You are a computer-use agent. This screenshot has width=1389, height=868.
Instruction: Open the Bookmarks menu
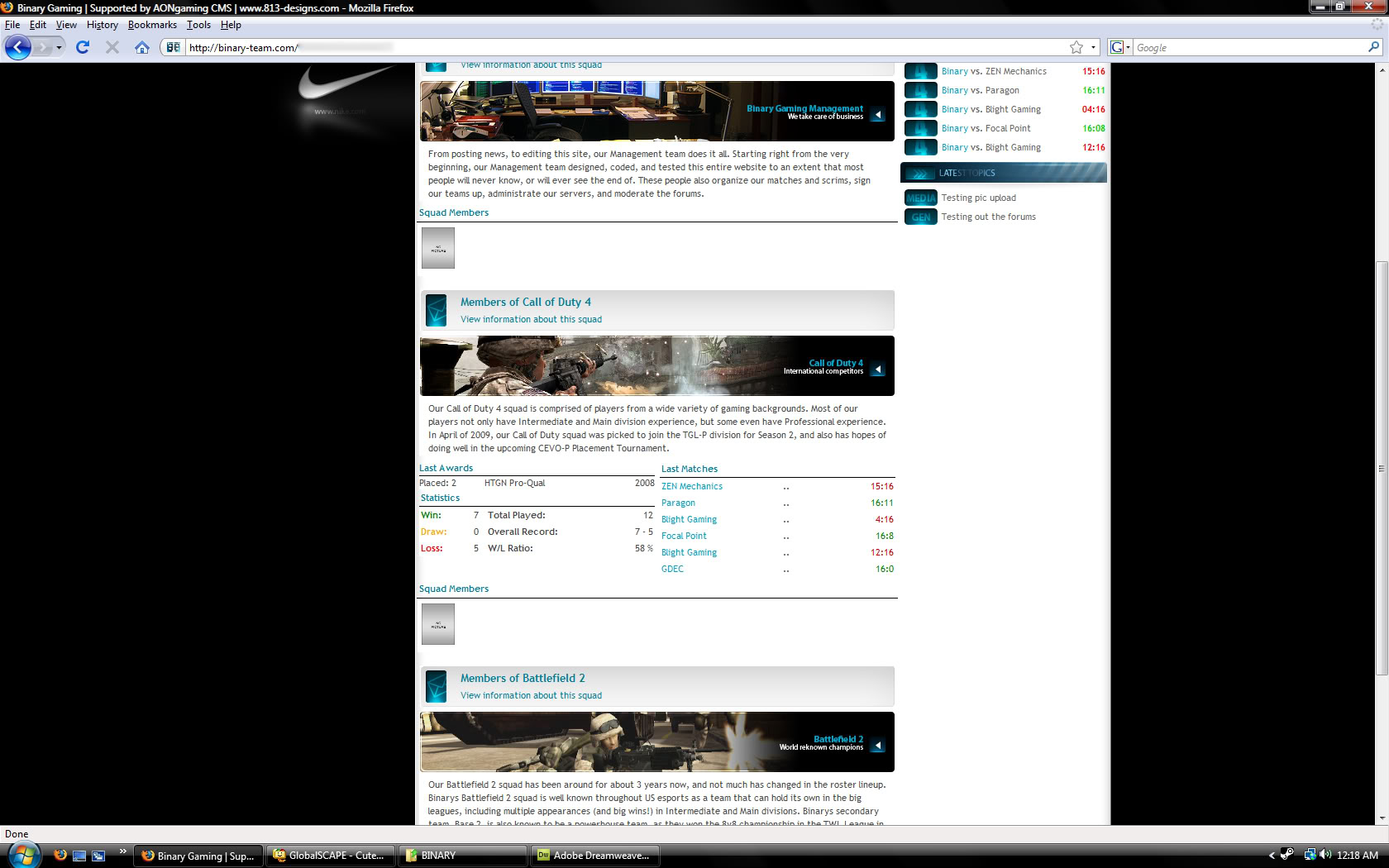tap(152, 25)
